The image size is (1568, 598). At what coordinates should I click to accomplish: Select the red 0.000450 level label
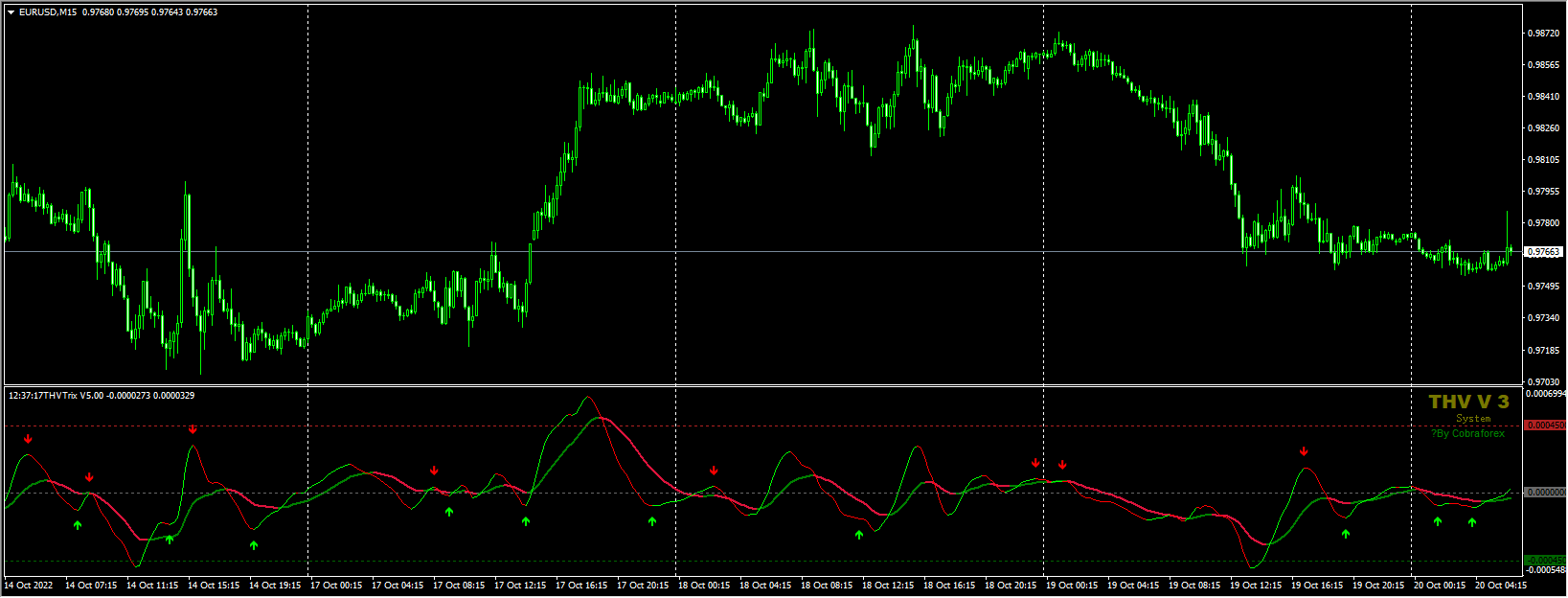[x=1544, y=425]
